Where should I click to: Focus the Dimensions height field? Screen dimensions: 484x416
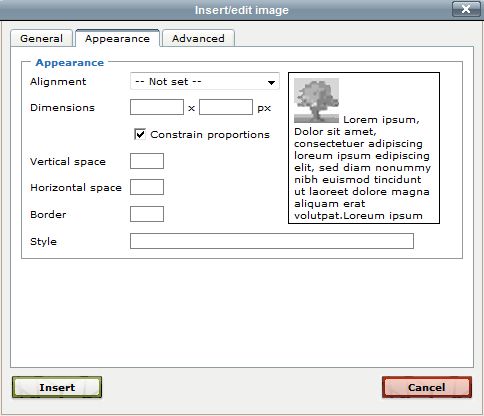tap(226, 107)
